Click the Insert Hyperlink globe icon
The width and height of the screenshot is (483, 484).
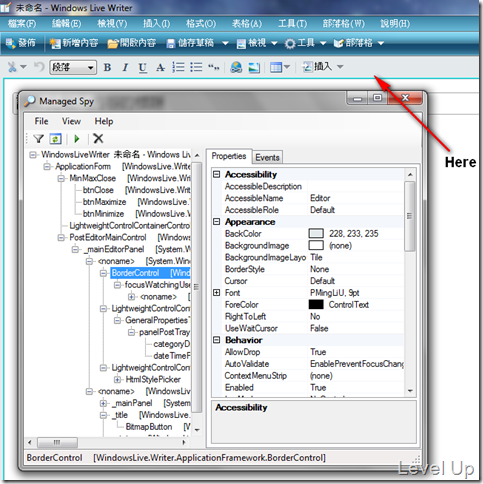click(x=236, y=67)
